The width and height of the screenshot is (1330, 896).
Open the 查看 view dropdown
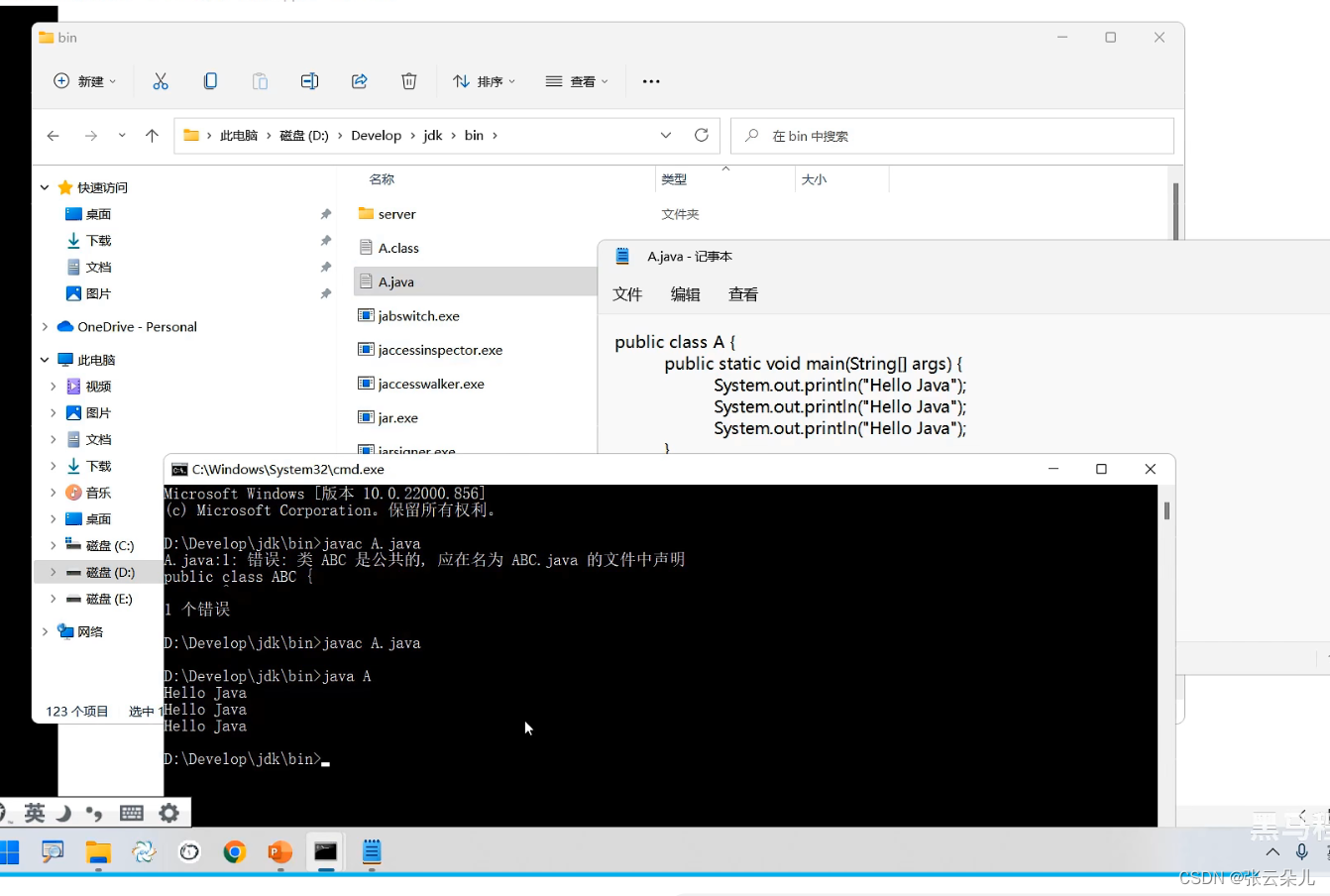pyautogui.click(x=577, y=81)
